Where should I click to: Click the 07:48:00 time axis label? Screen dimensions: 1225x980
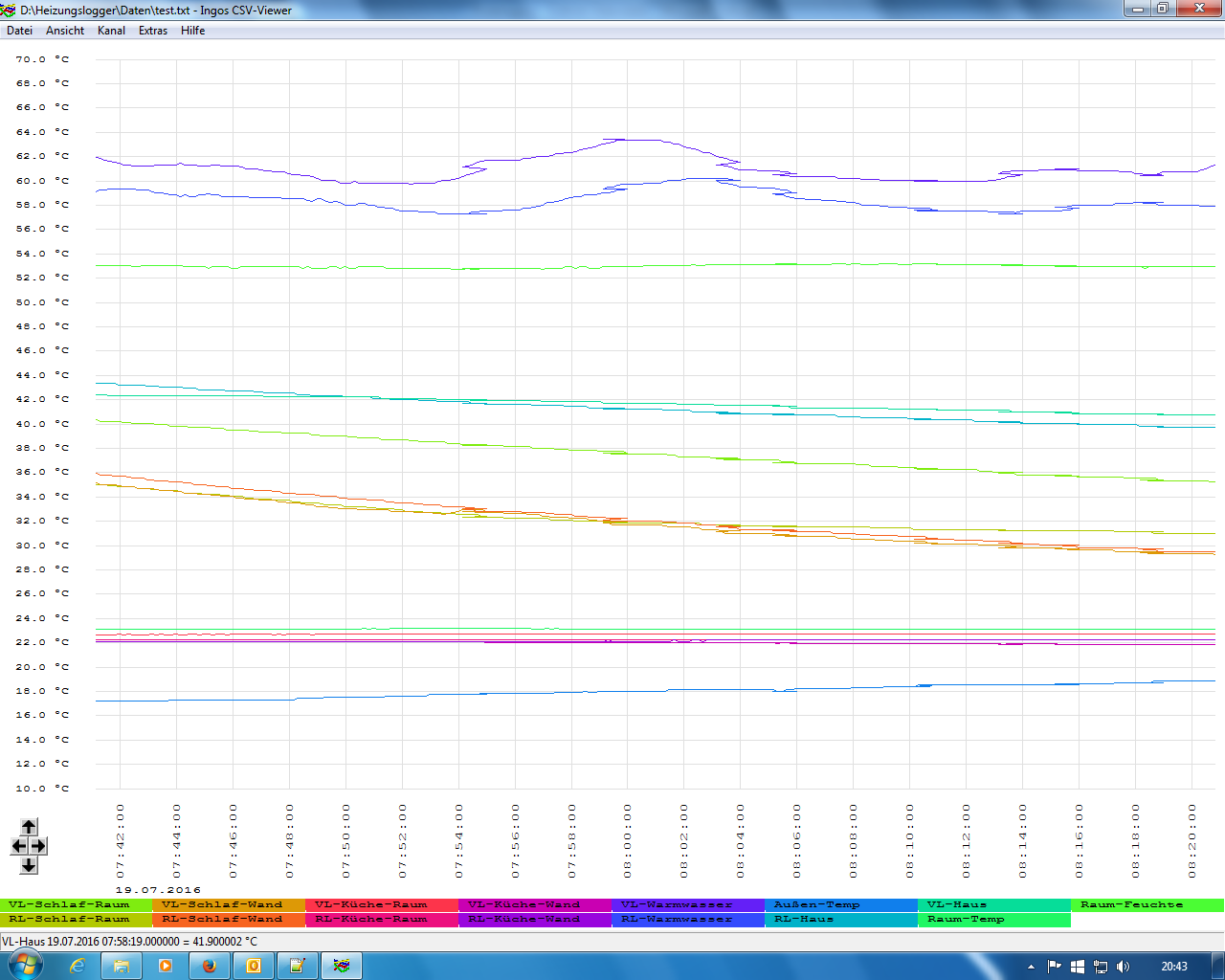[290, 841]
